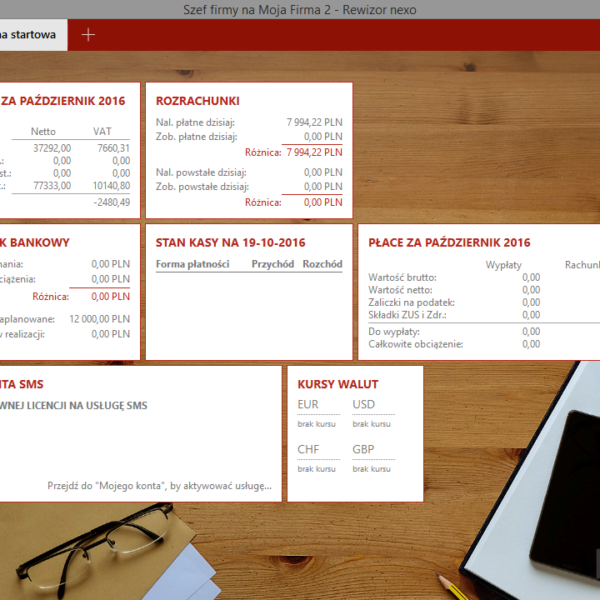Open the PŁACE ZA PAŹDZIERNIK 2016 heading
This screenshot has height=600, width=600.
click(x=449, y=243)
